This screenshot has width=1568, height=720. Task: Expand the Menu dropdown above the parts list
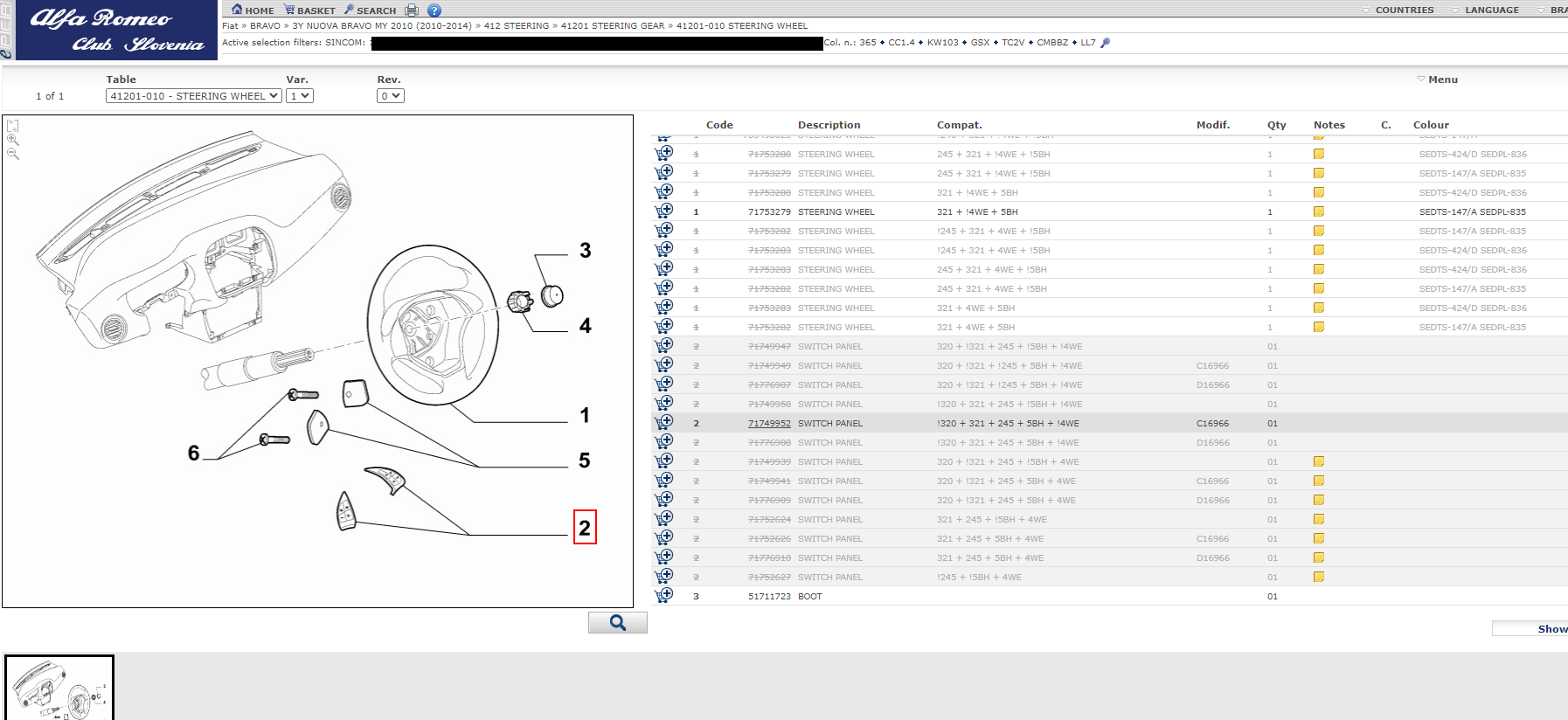(1437, 80)
